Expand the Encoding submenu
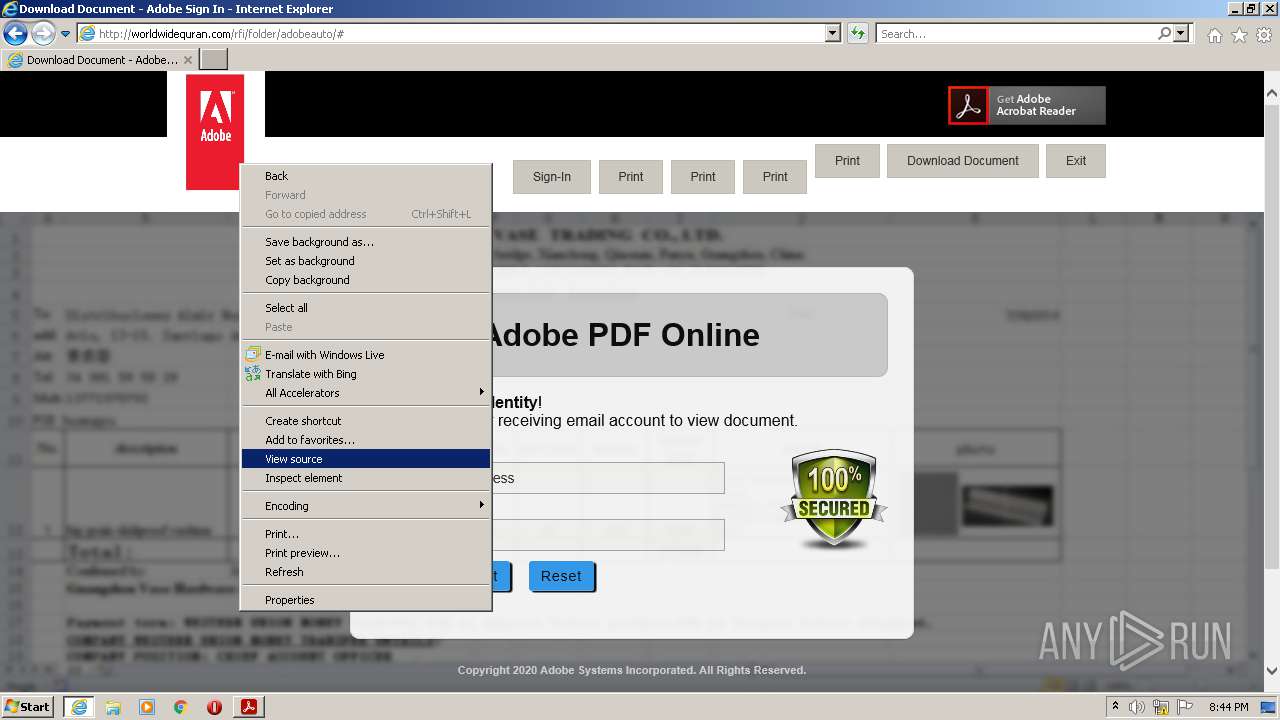Image resolution: width=1280 pixels, height=720 pixels. click(x=365, y=506)
